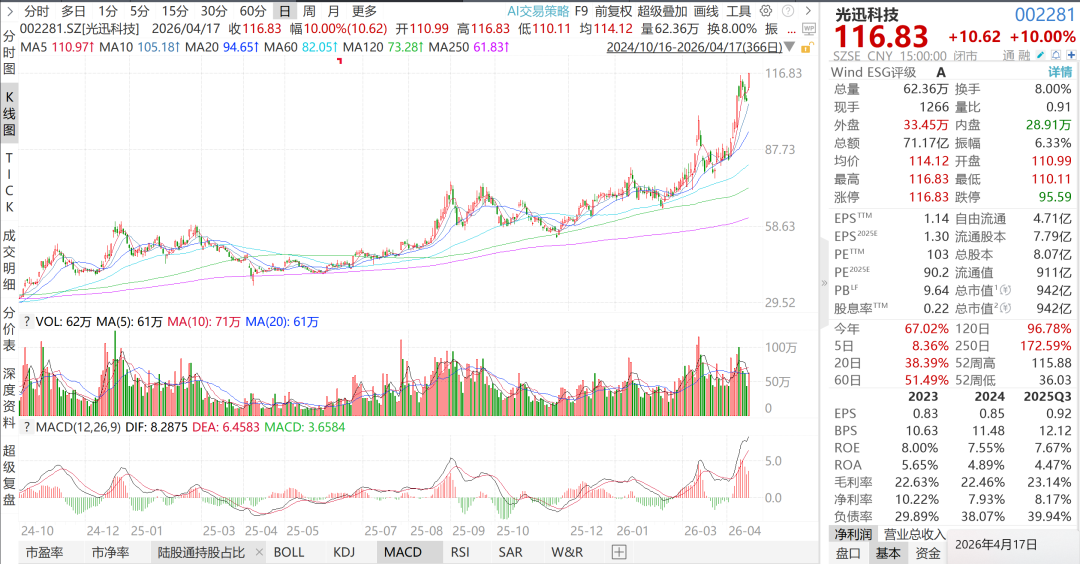The image size is (1080, 564).
Task: Expand the date range dropdown triangle
Action: pyautogui.click(x=790, y=47)
